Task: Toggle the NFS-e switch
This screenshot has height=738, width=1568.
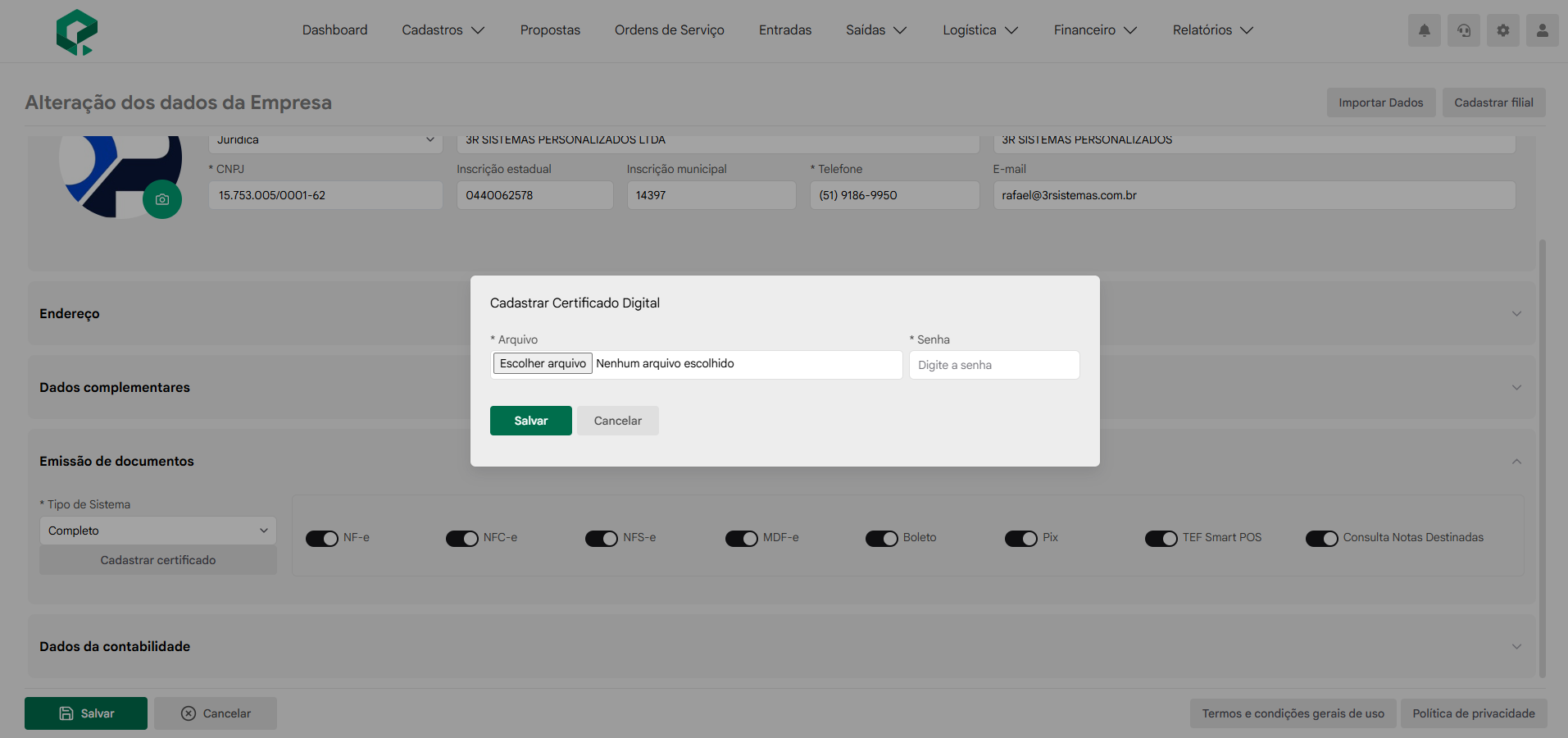Action: point(602,539)
